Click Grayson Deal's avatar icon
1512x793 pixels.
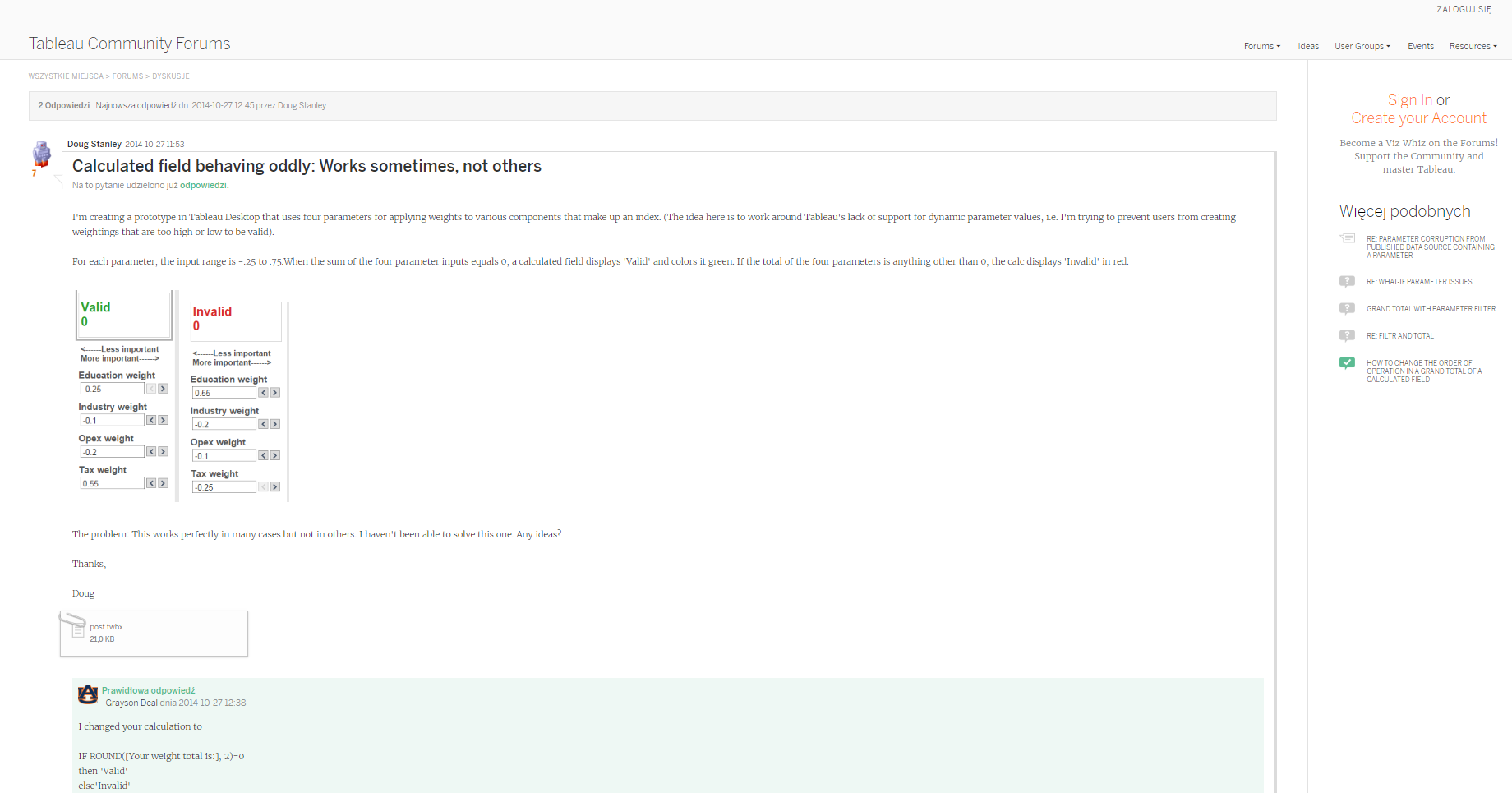coord(88,695)
